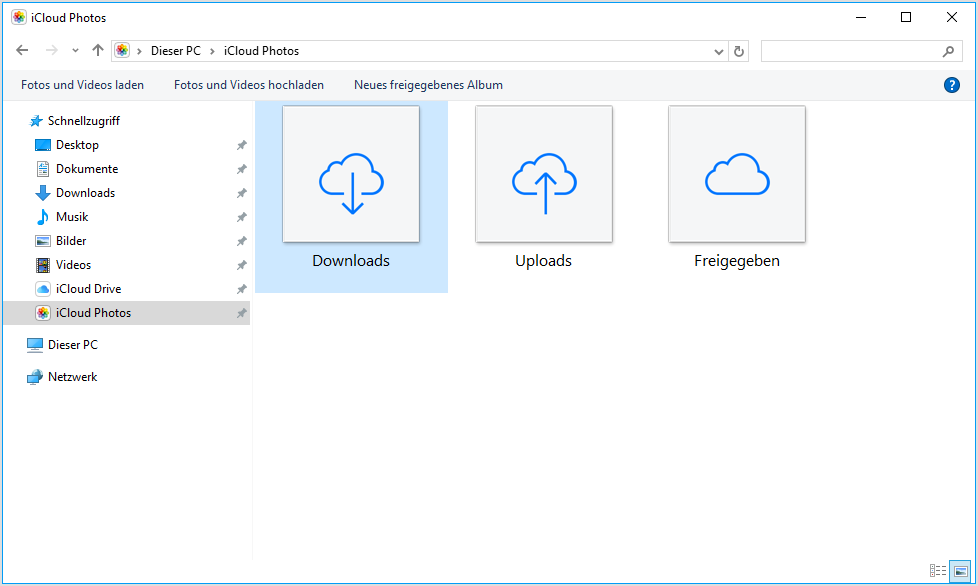Screen dimensions: 978x586
Task: Open the Freigegeben cloud icon
Action: 736,173
